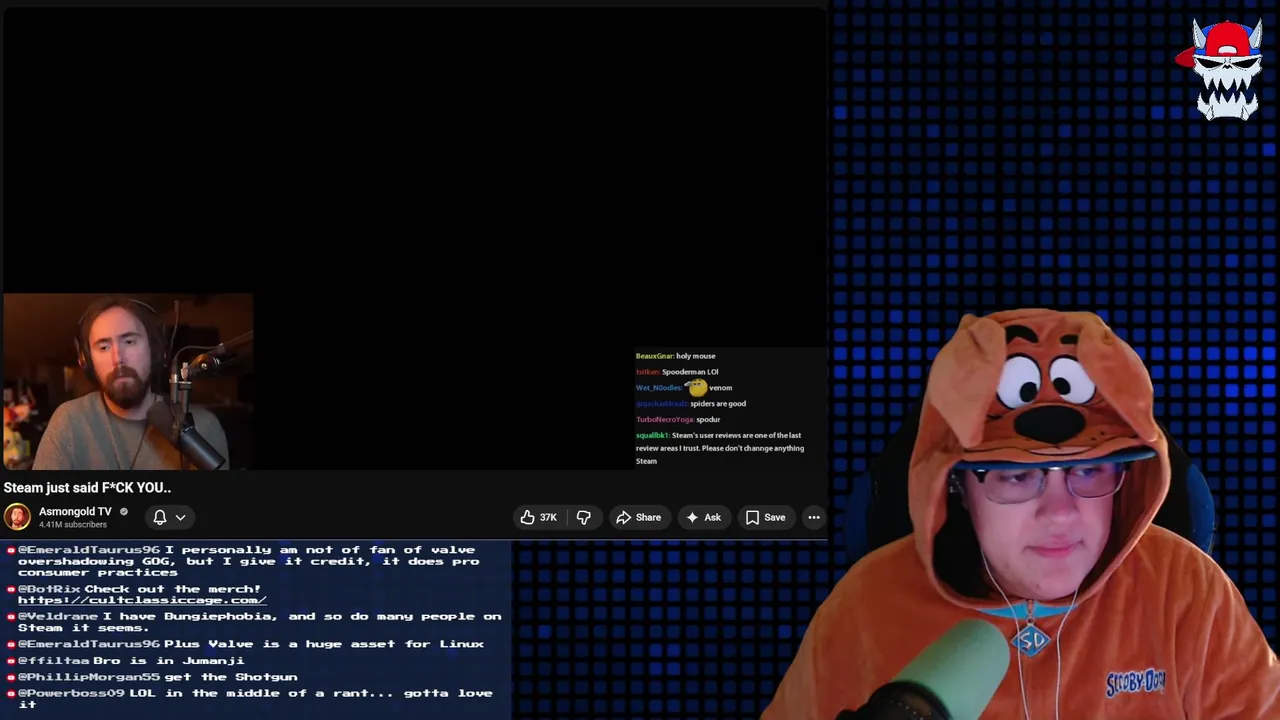This screenshot has width=1280, height=720.
Task: Like the video with the thumbs-up icon
Action: [527, 517]
